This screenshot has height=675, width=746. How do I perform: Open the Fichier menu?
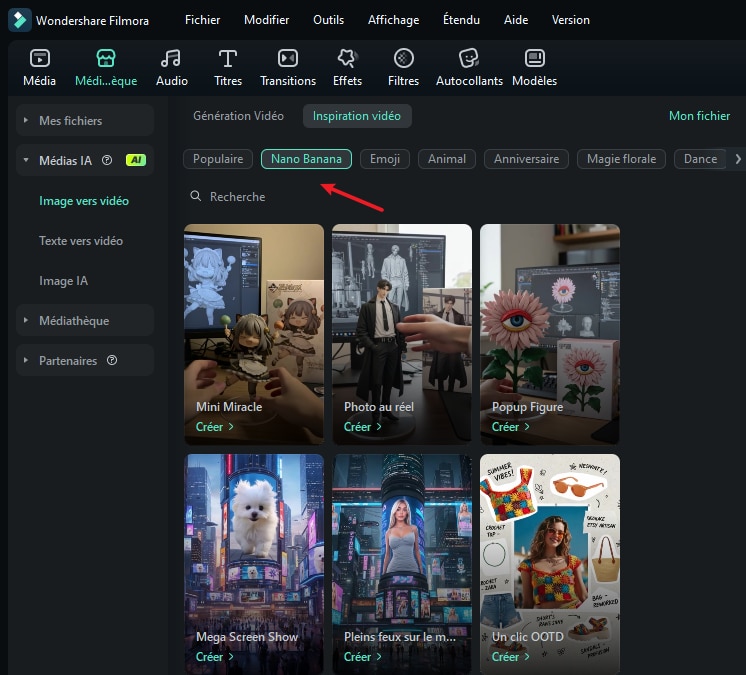point(203,20)
